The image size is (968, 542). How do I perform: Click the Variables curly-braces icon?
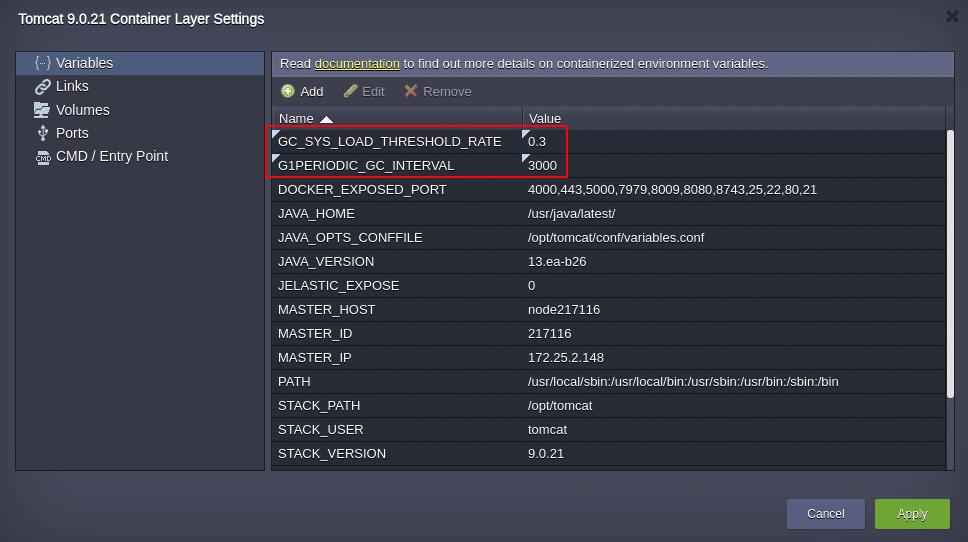pyautogui.click(x=43, y=63)
